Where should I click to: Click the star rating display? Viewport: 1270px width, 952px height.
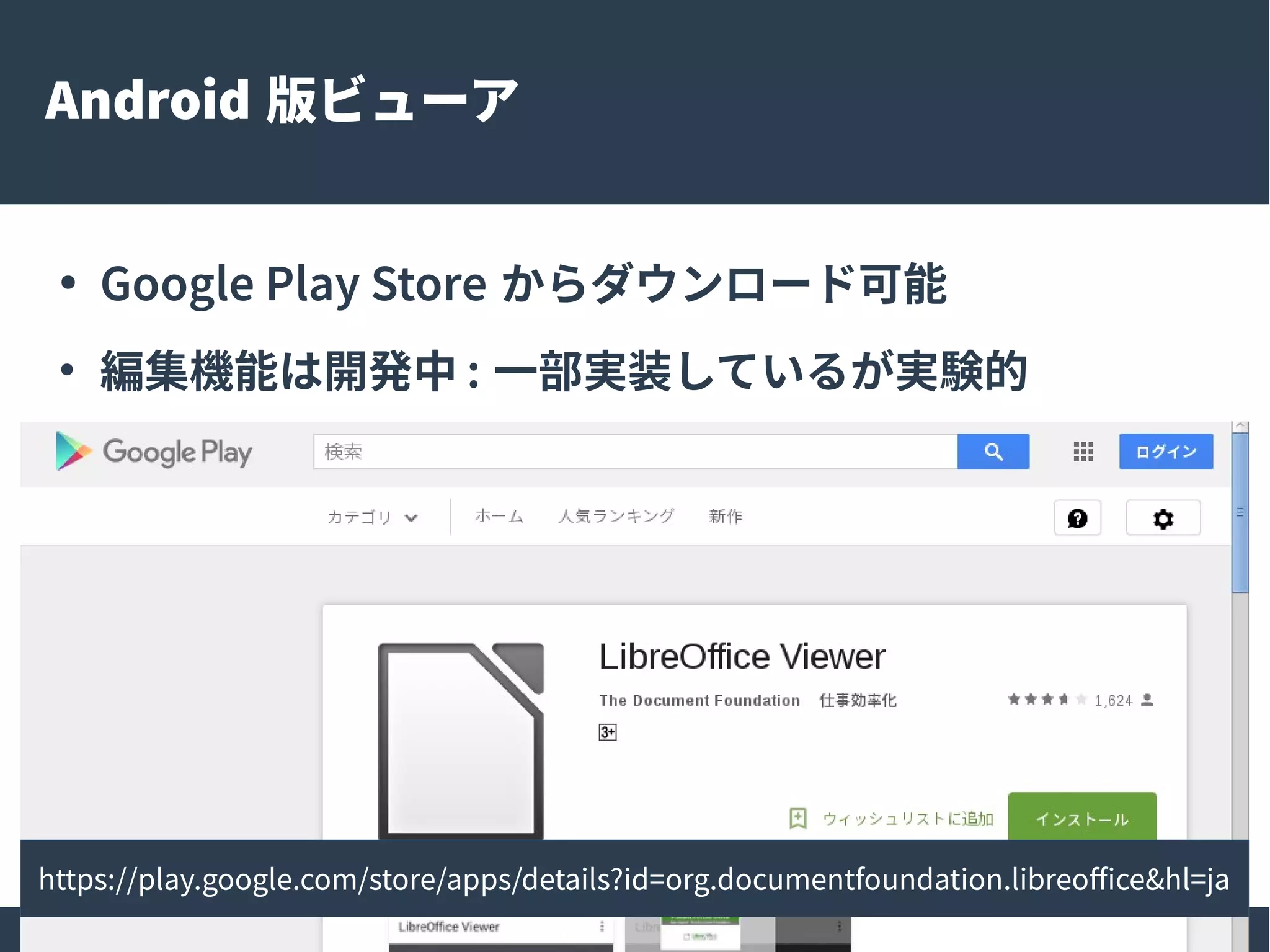[1047, 700]
